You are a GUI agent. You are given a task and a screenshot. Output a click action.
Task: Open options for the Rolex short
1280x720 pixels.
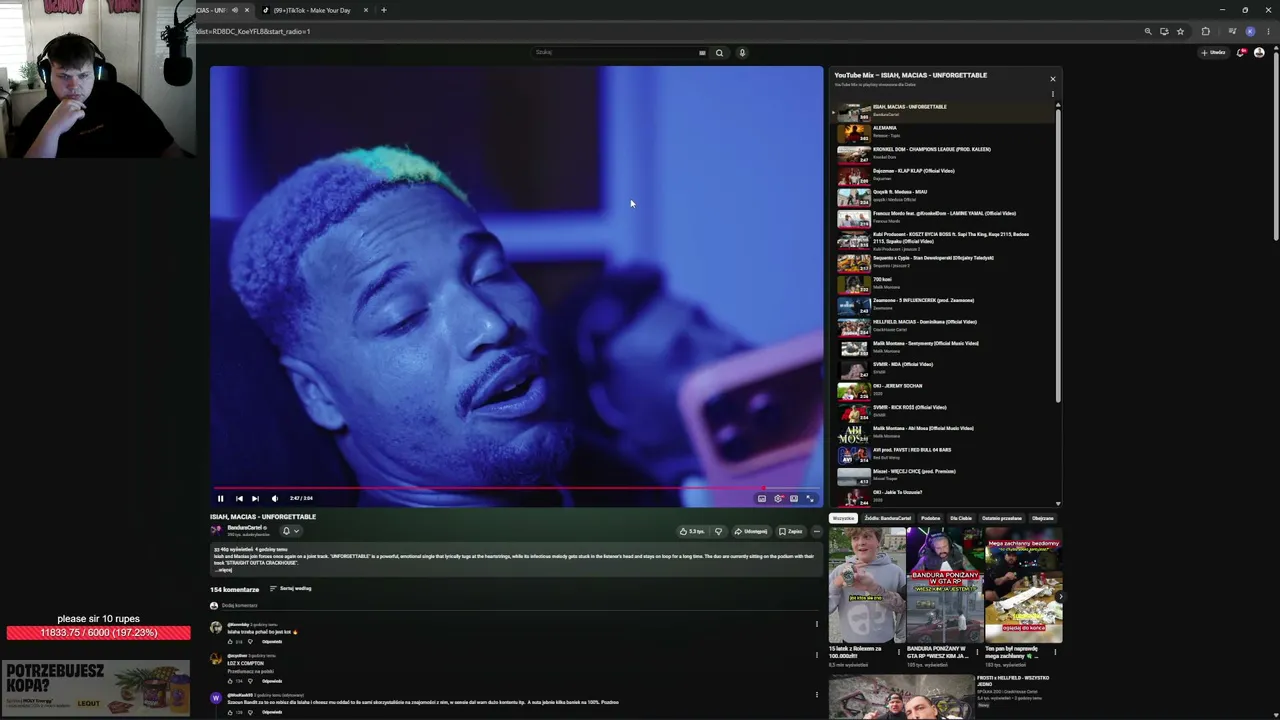[x=898, y=652]
